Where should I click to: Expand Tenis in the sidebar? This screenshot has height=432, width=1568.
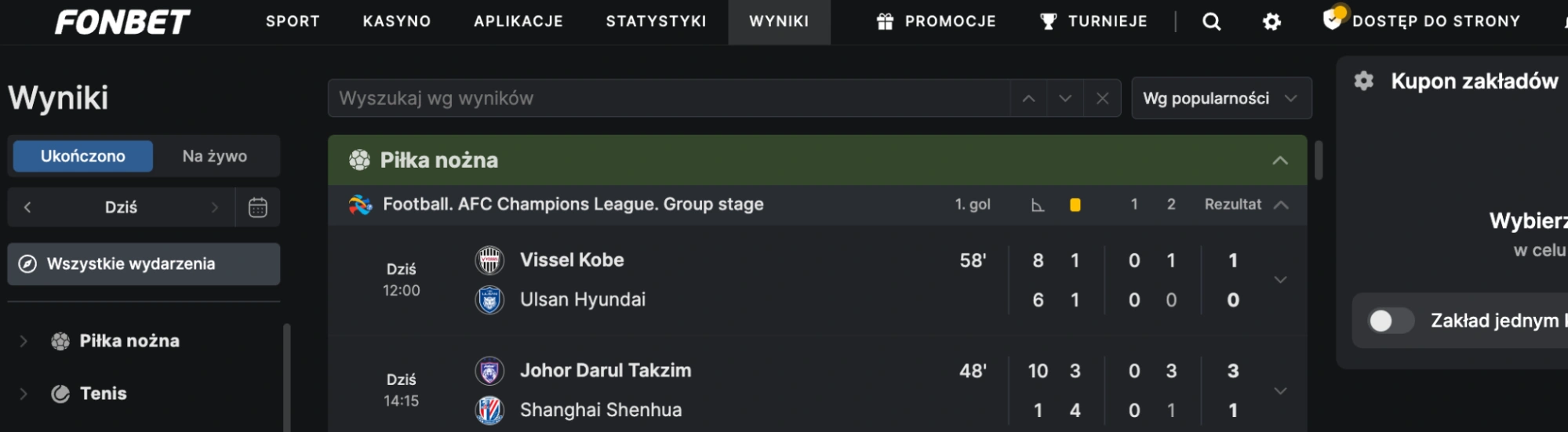coord(24,394)
